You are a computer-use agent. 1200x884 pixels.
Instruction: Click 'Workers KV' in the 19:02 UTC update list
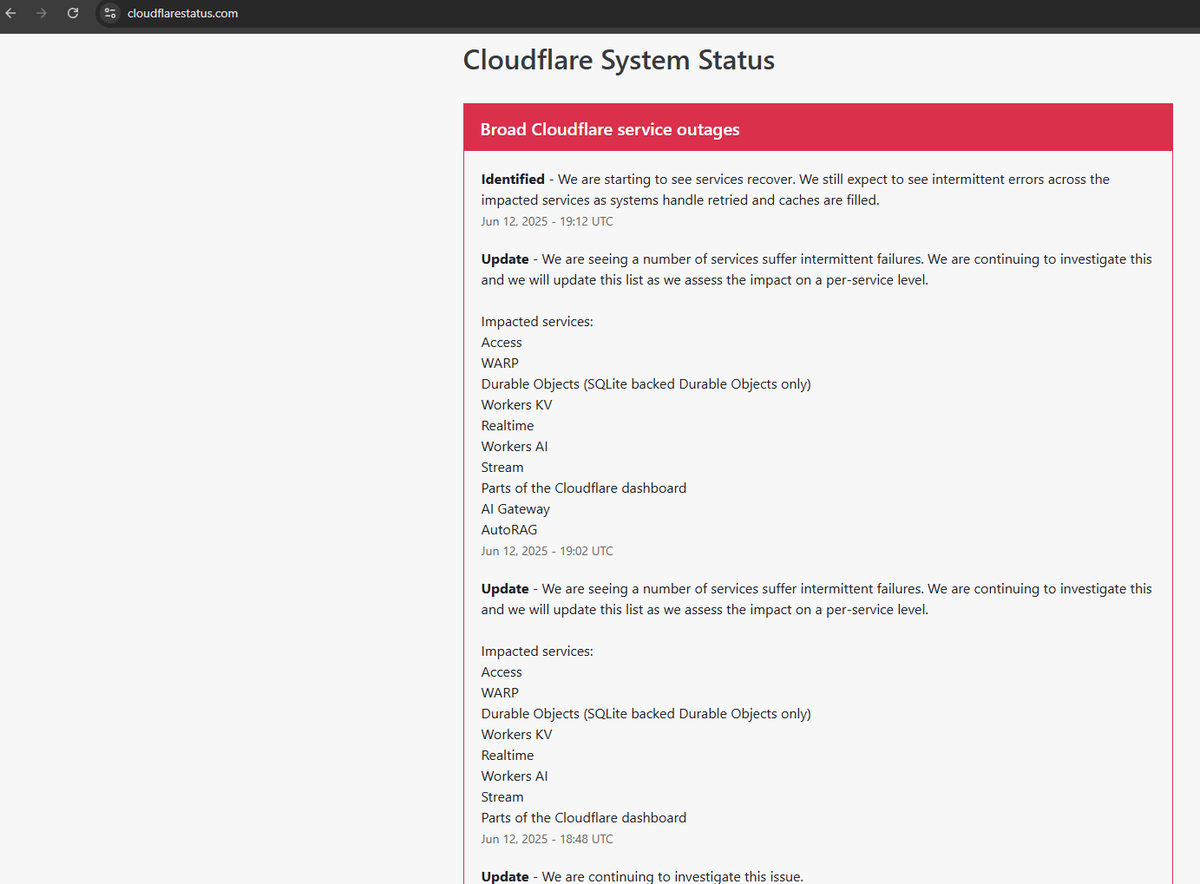(x=516, y=405)
